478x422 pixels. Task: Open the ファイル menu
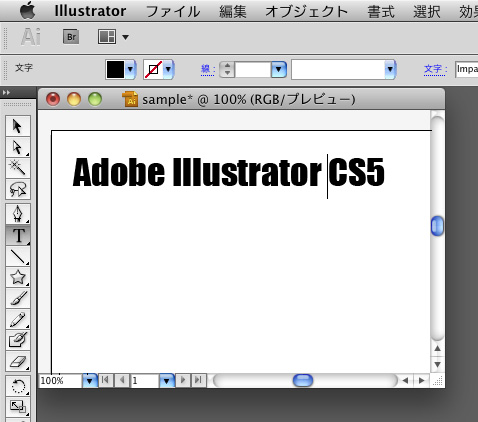[x=173, y=12]
